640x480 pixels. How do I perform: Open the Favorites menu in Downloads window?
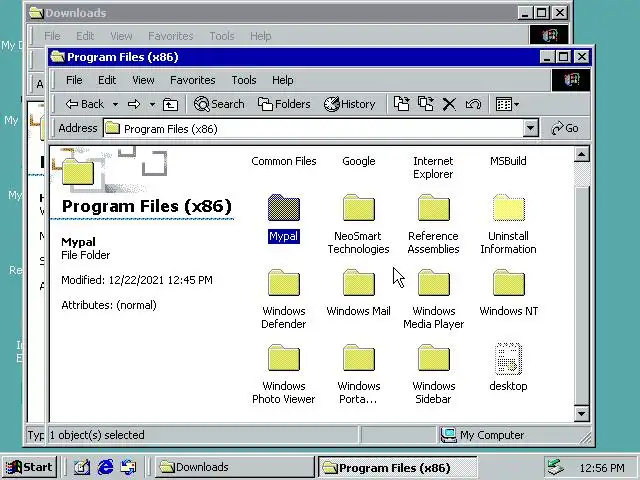pyautogui.click(x=171, y=36)
